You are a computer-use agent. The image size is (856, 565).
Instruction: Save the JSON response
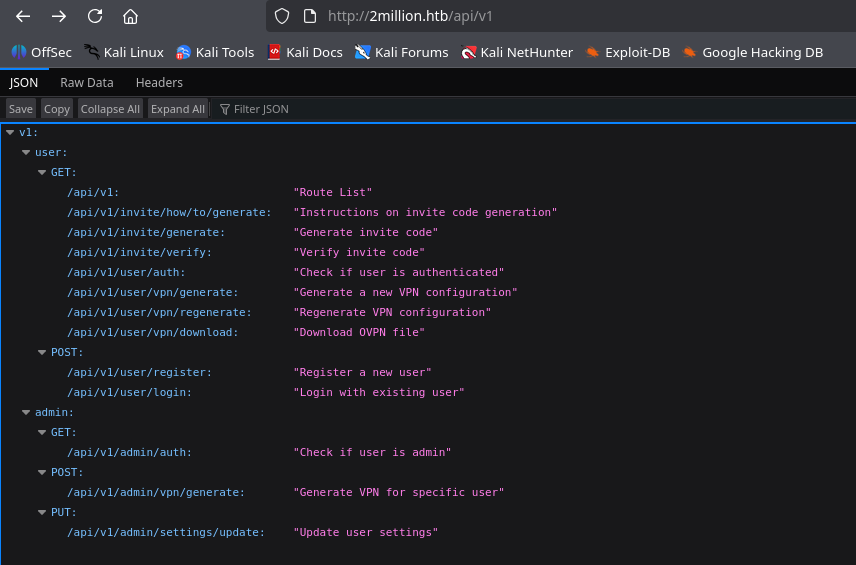click(x=21, y=109)
